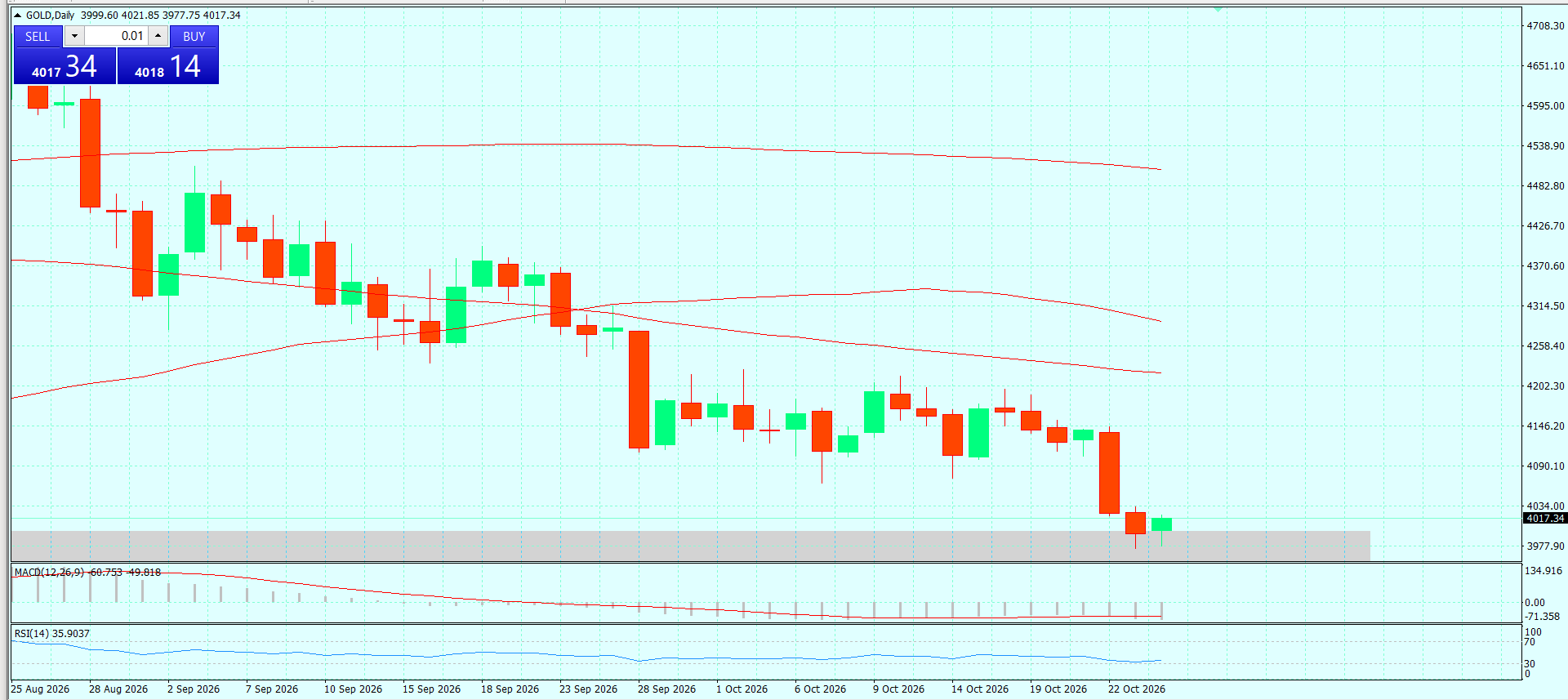The image size is (1568, 700).
Task: Click the 25 Aug 2026 date label
Action: 40,689
